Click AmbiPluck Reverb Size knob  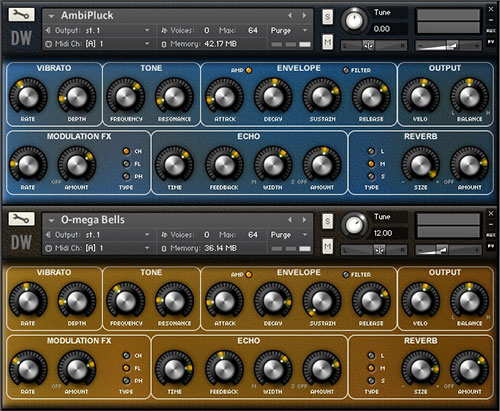[x=421, y=165]
